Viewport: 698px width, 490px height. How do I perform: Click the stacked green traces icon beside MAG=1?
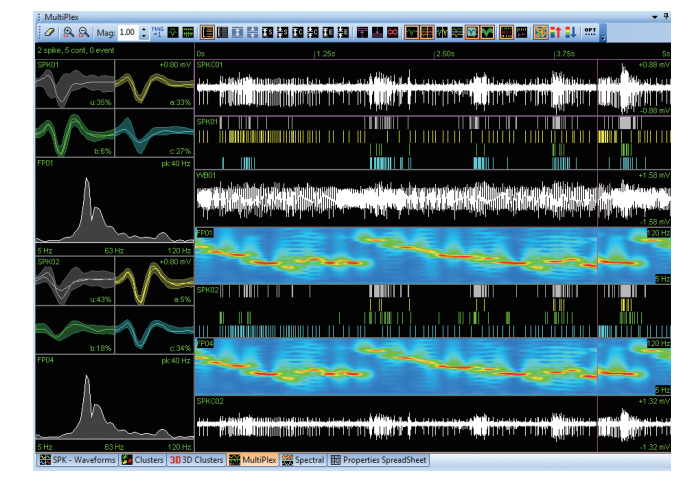coord(188,32)
